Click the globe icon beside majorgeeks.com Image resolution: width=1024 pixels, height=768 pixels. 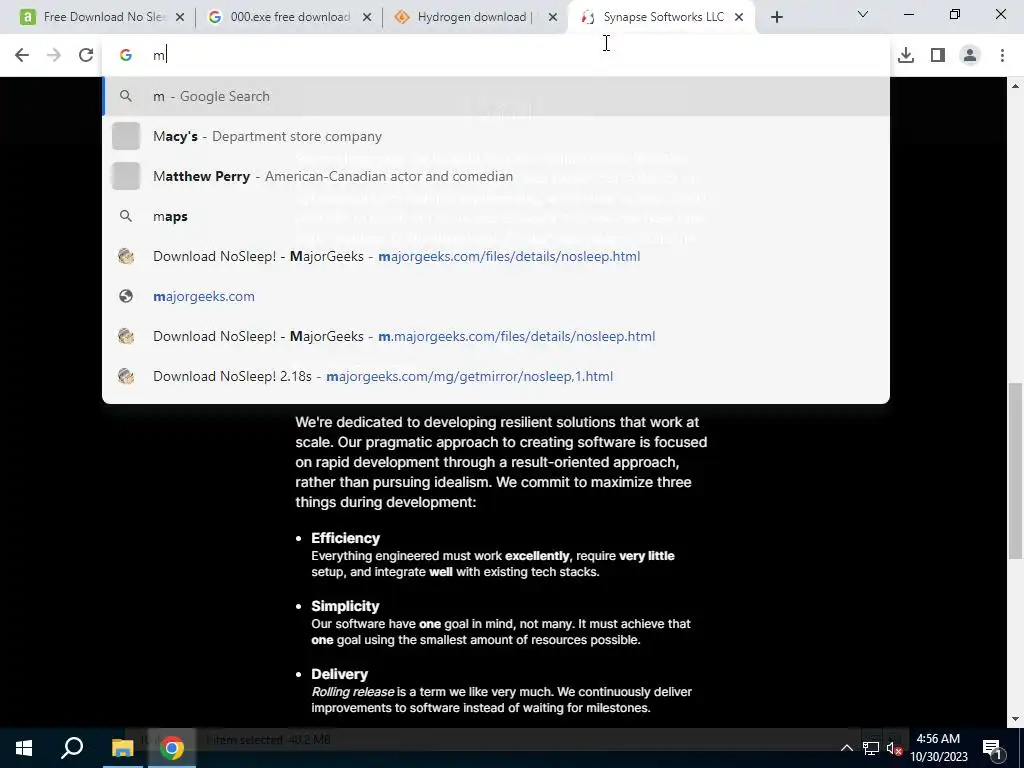(126, 296)
